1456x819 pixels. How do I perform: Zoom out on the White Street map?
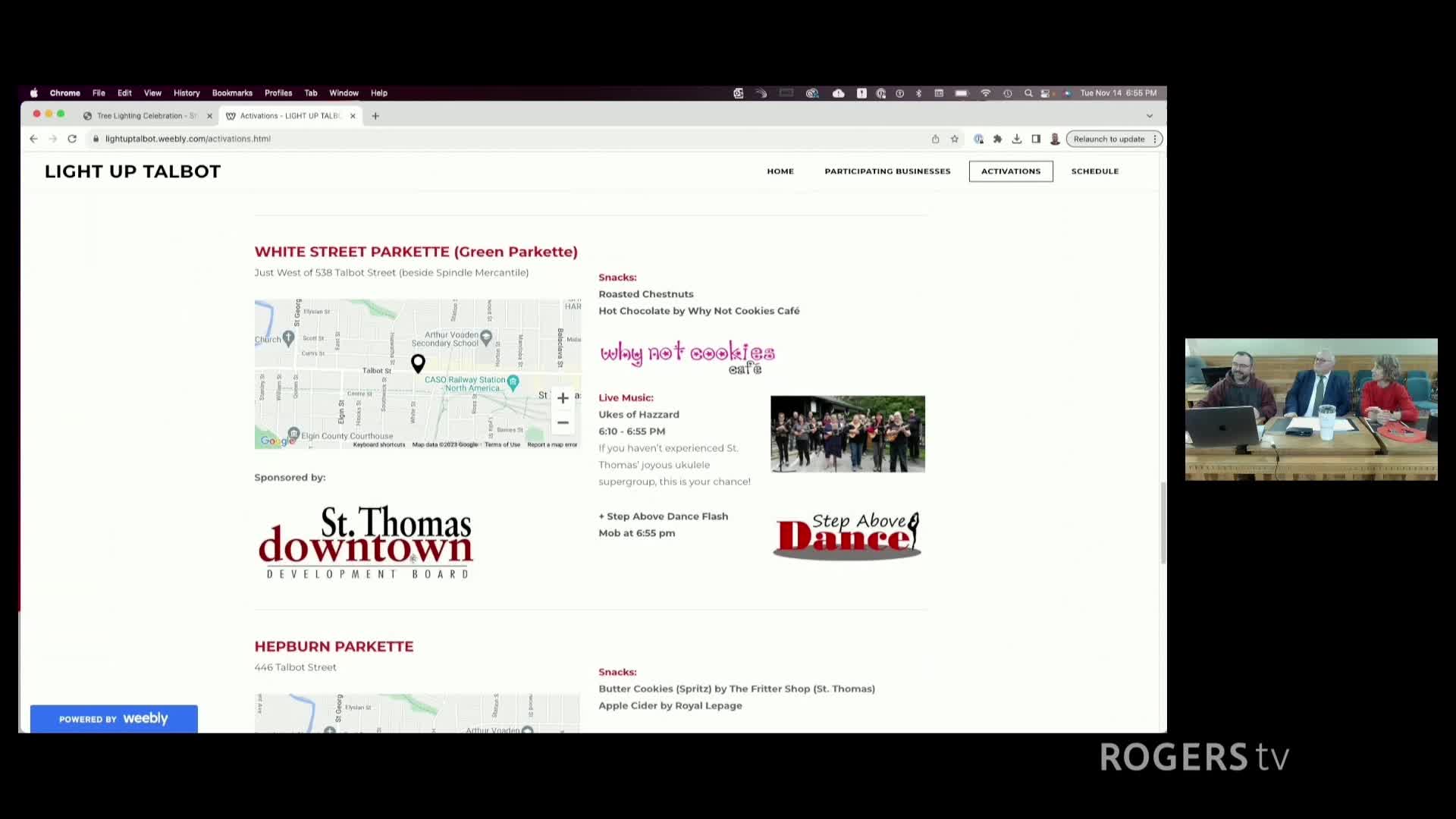click(x=563, y=423)
